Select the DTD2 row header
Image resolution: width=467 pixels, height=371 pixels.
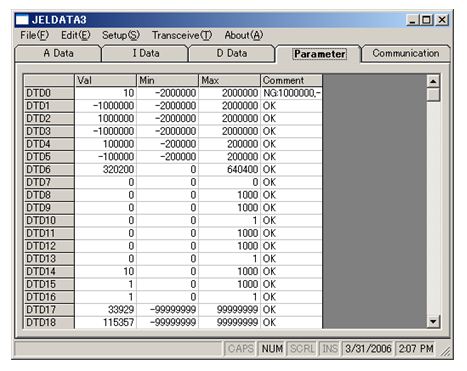pyautogui.click(x=49, y=118)
